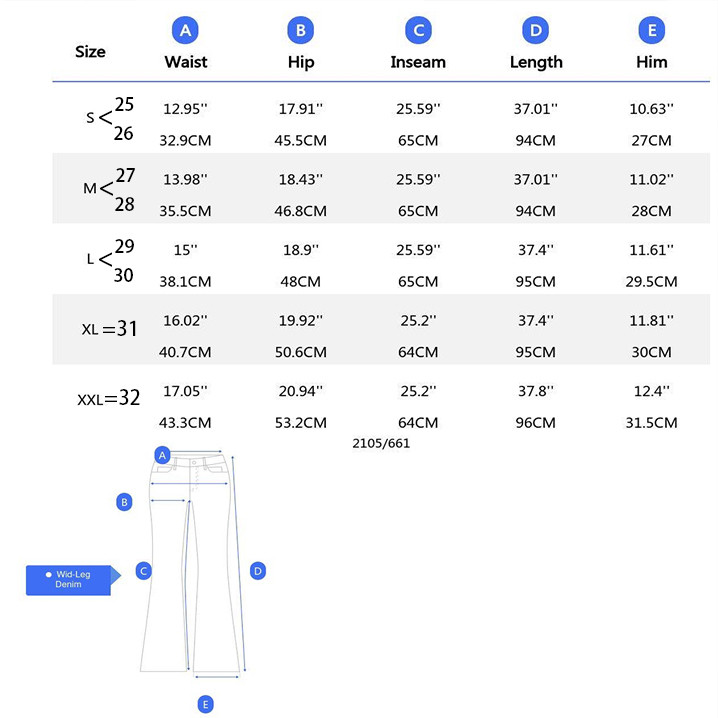Click the B marker beside jeans hip
Screen dimensions: 718x718
pos(125,502)
